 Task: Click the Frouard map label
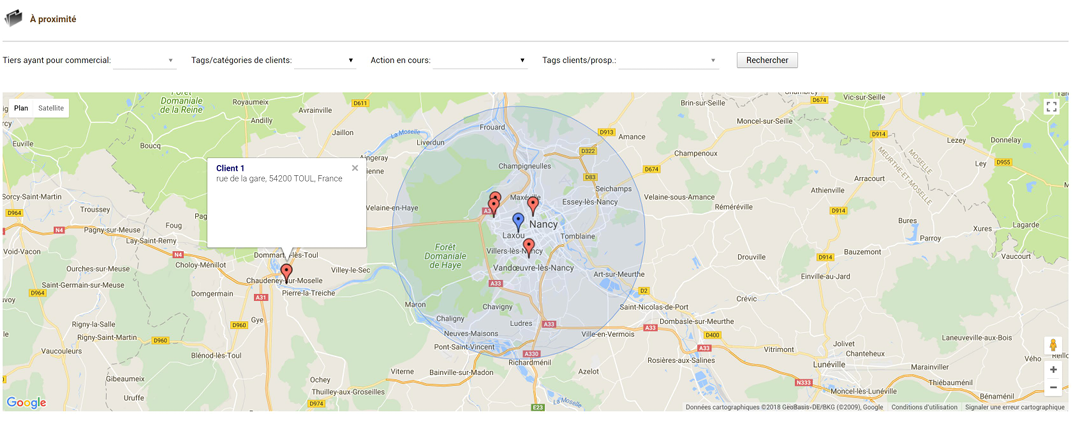point(492,127)
